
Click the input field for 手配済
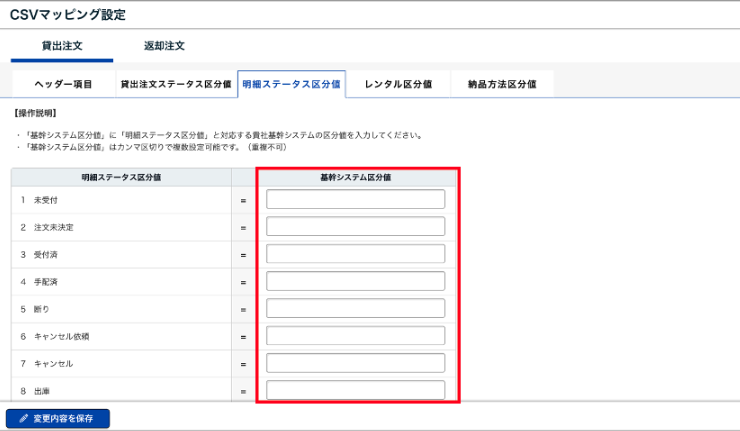[355, 281]
